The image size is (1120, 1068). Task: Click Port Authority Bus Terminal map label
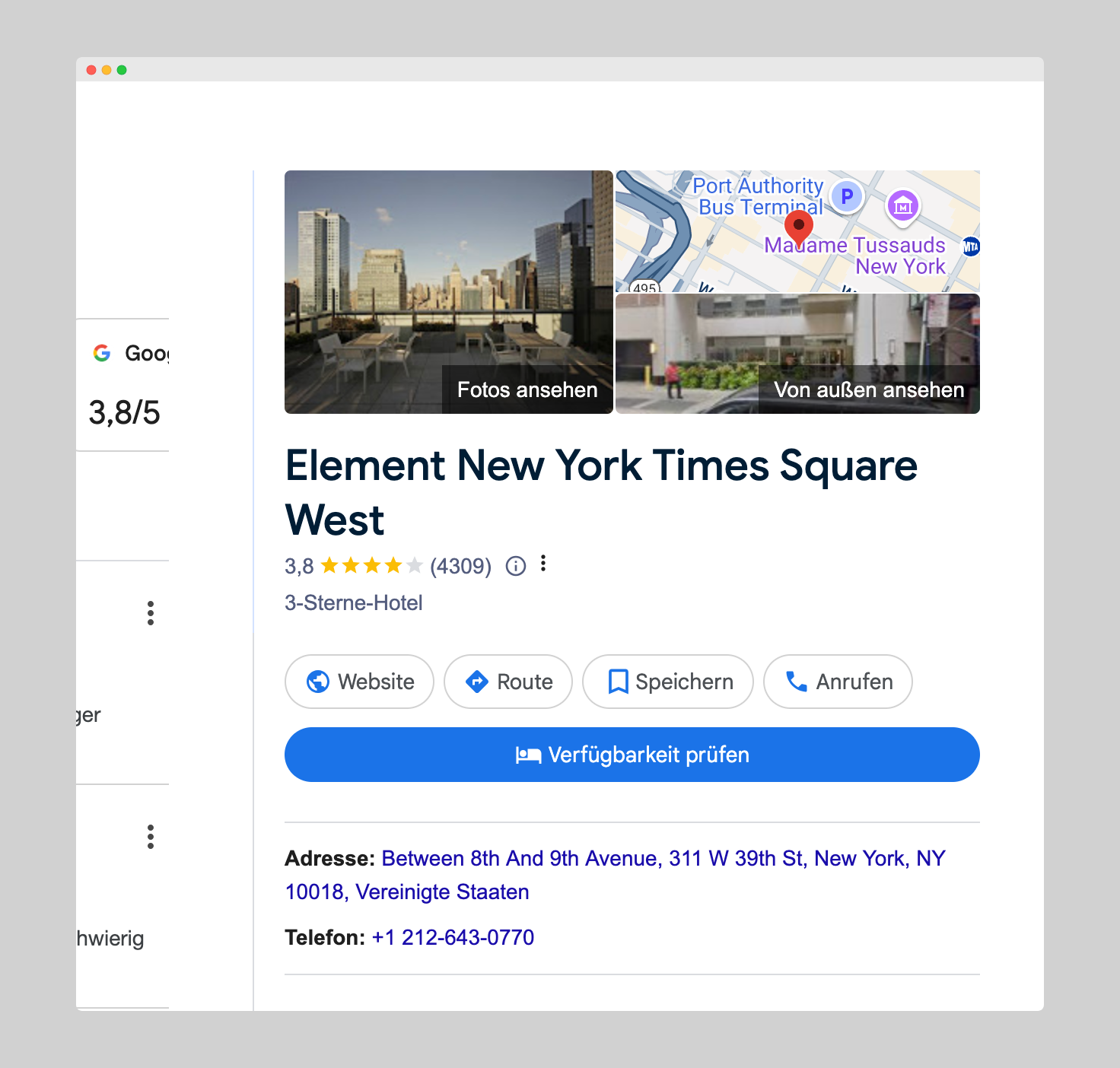pos(759,196)
